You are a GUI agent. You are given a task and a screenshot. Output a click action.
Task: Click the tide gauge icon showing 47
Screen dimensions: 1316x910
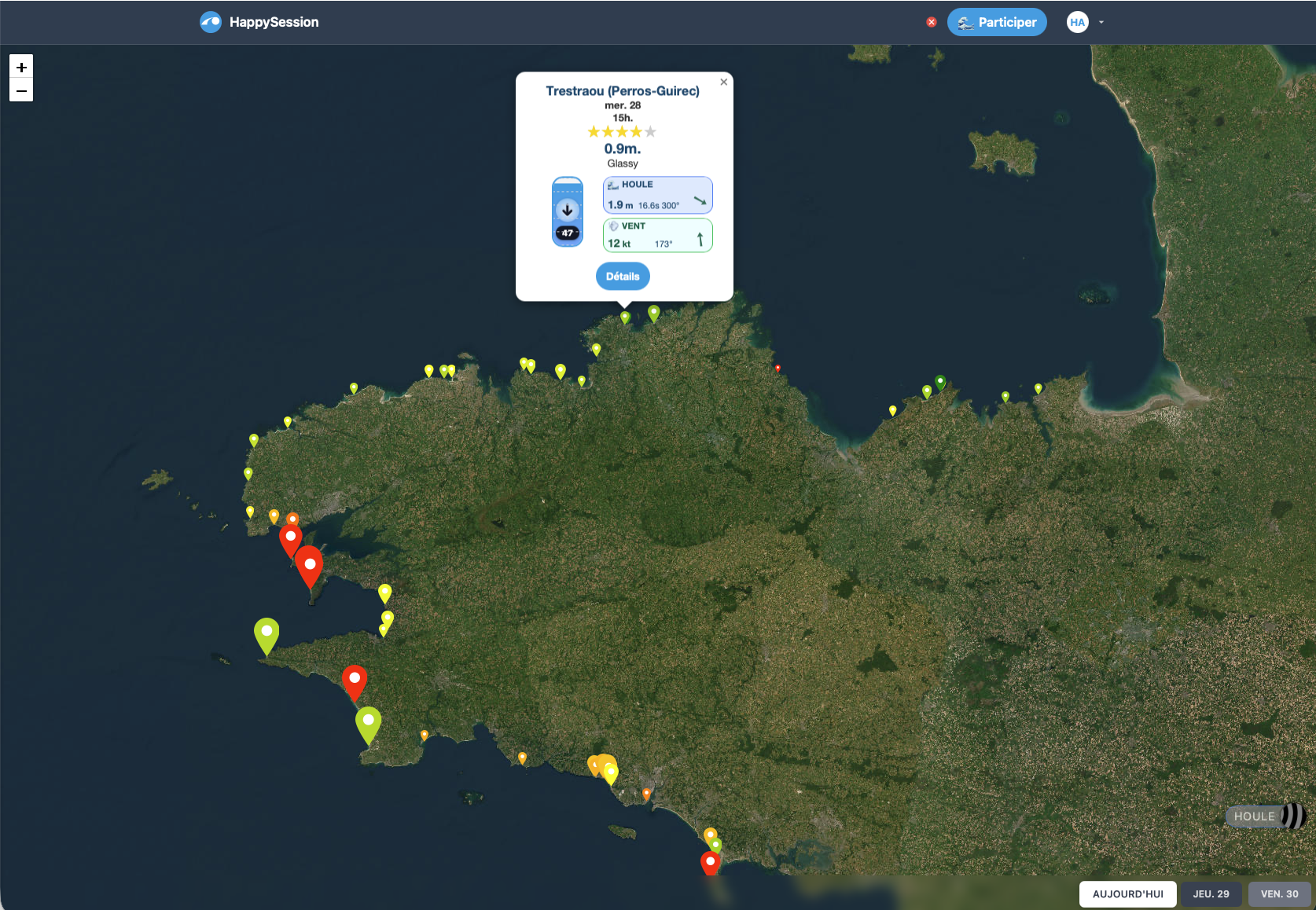tap(568, 212)
